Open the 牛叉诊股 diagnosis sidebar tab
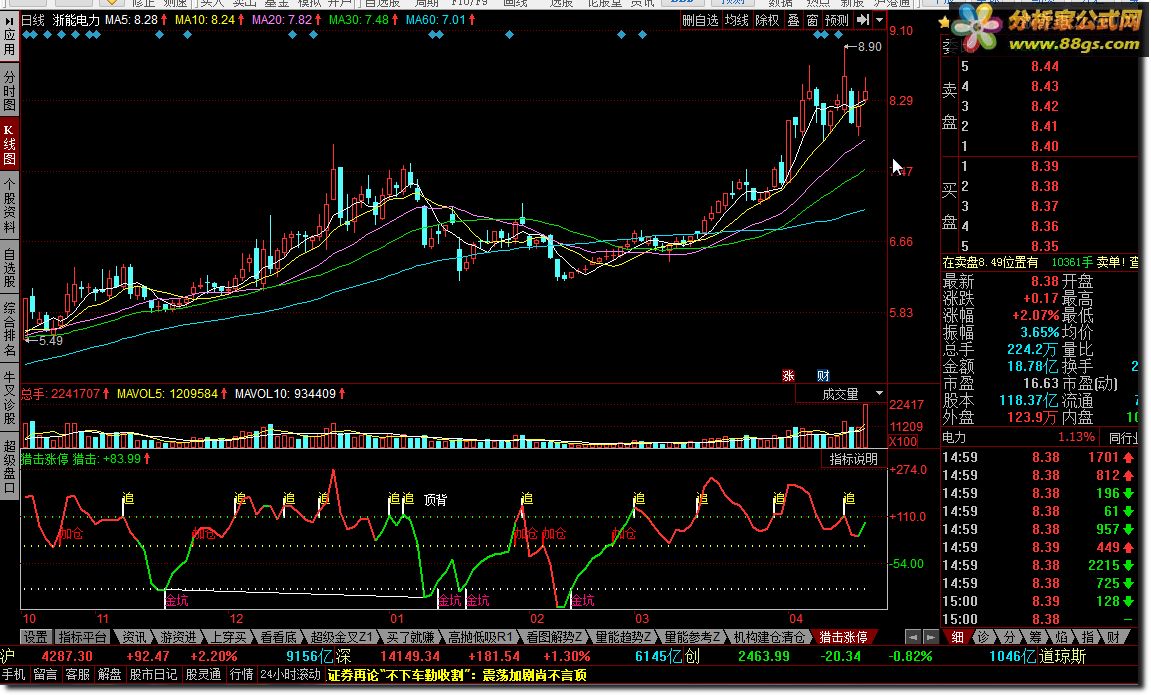 (x=10, y=399)
